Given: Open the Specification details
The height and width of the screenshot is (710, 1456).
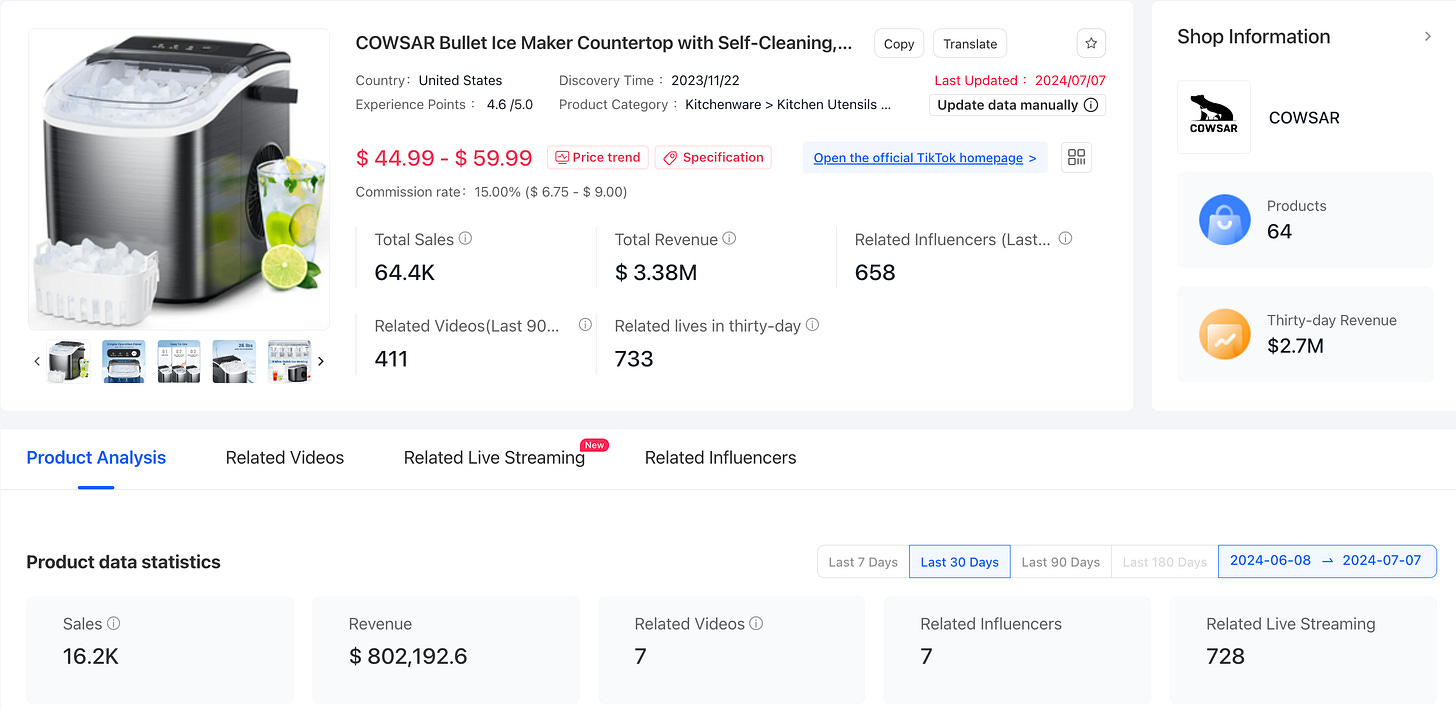Looking at the screenshot, I should pos(713,157).
